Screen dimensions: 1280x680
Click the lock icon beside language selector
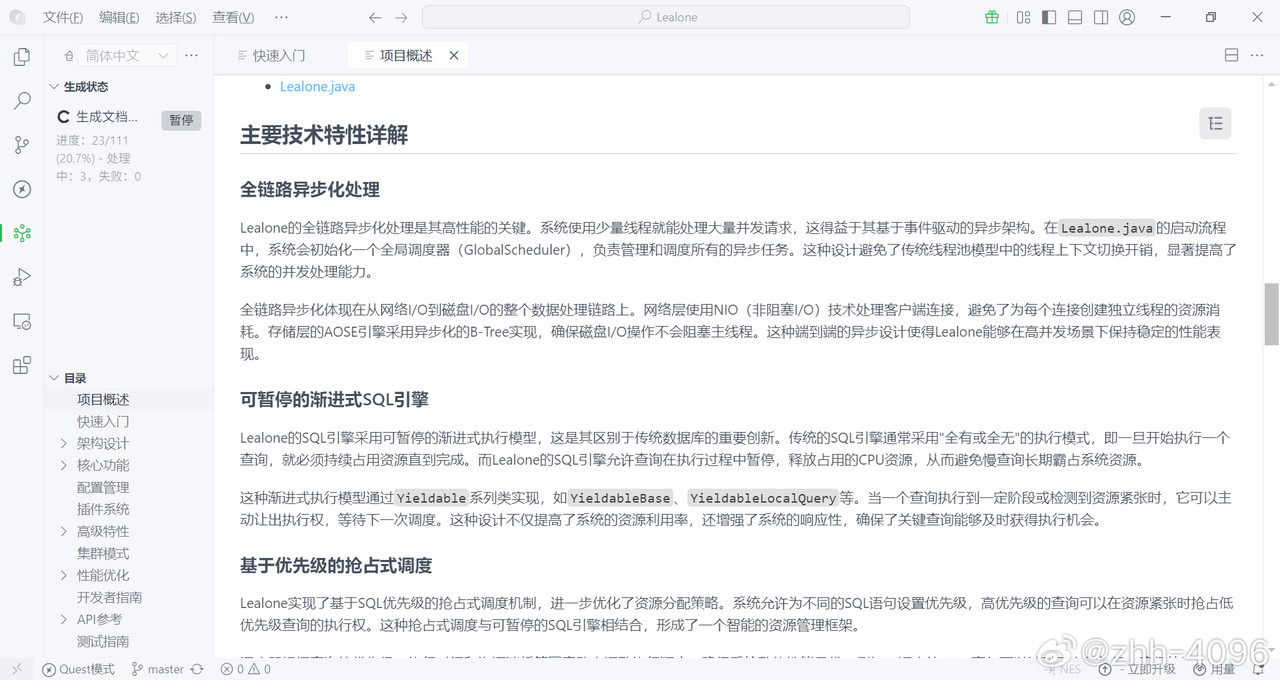click(x=69, y=56)
